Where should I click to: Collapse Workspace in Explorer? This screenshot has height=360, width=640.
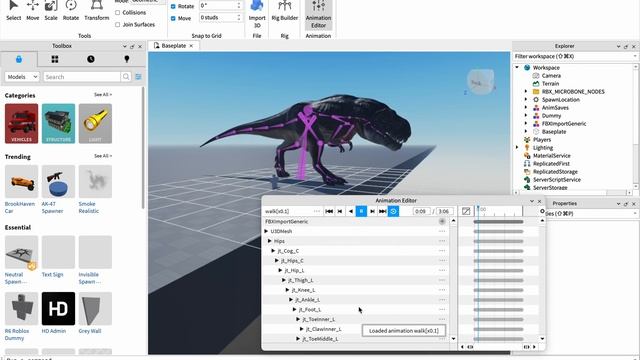[517, 67]
